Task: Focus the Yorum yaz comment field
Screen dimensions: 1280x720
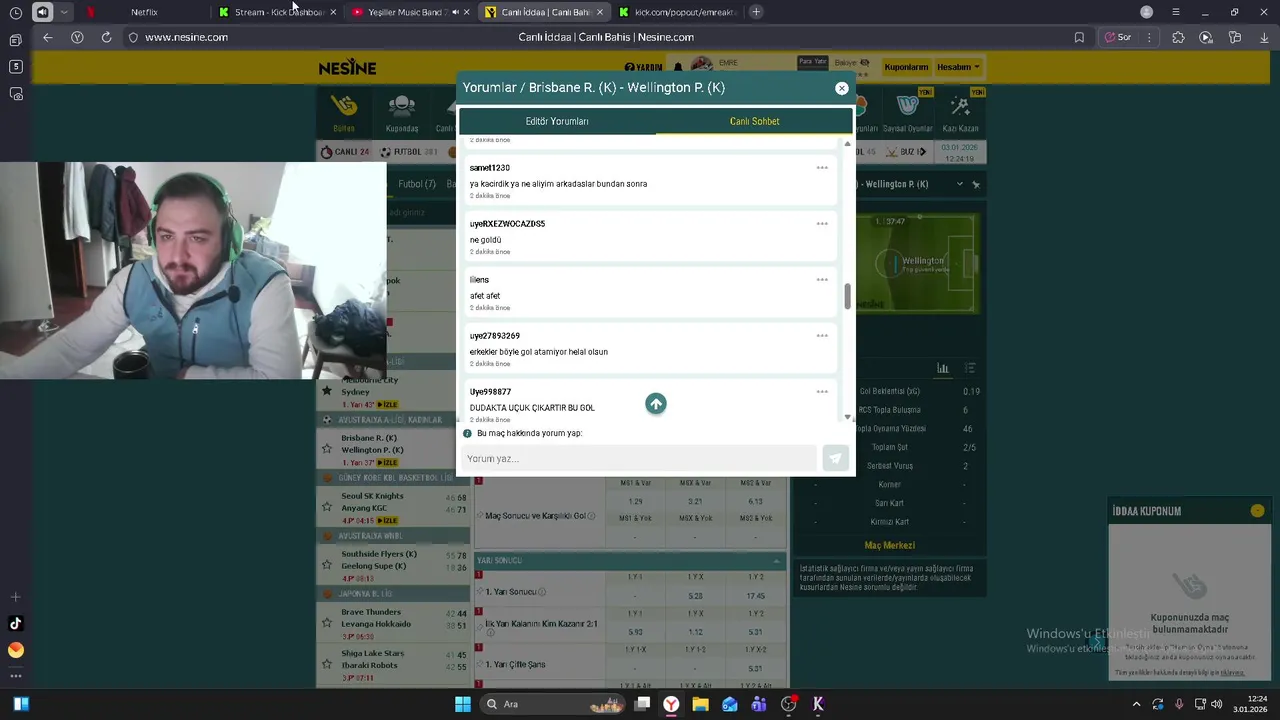Action: [x=639, y=458]
